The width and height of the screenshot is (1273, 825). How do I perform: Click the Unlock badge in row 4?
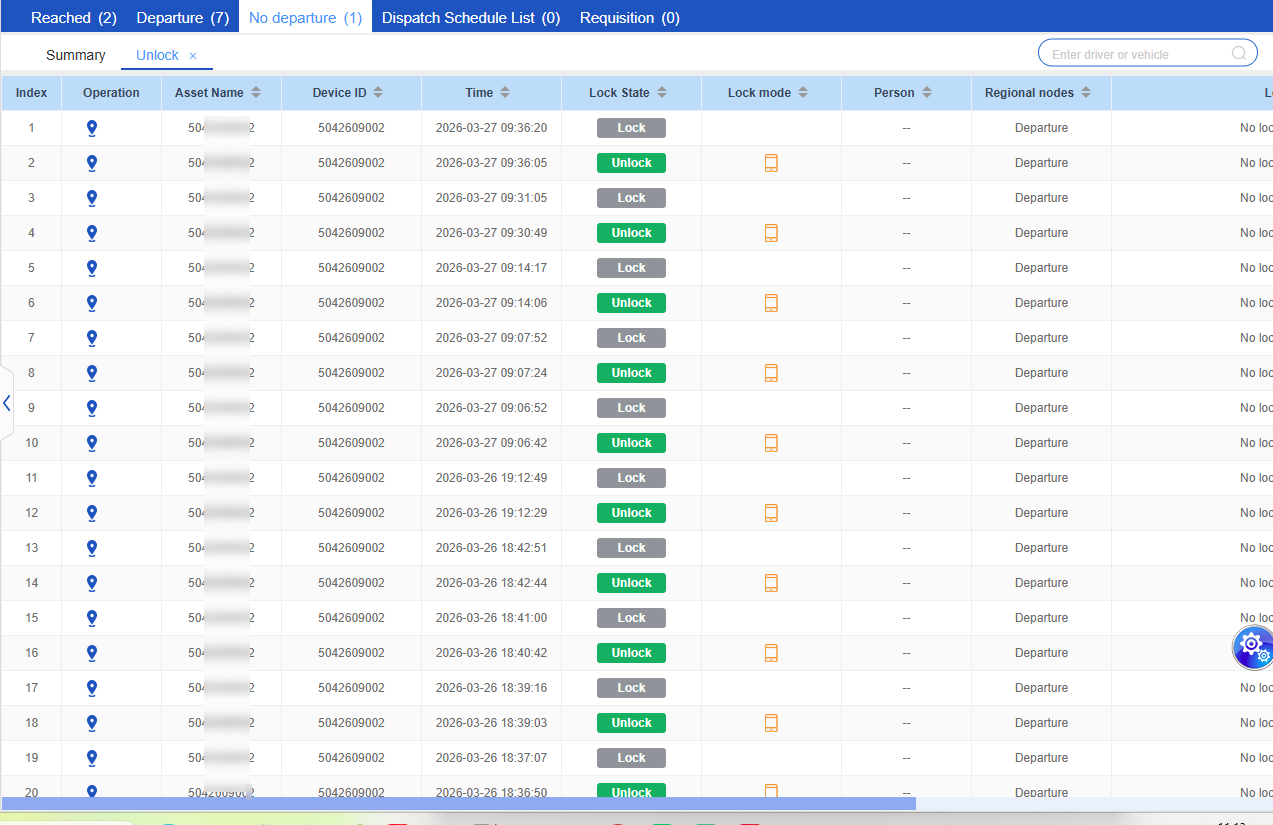[x=631, y=233]
